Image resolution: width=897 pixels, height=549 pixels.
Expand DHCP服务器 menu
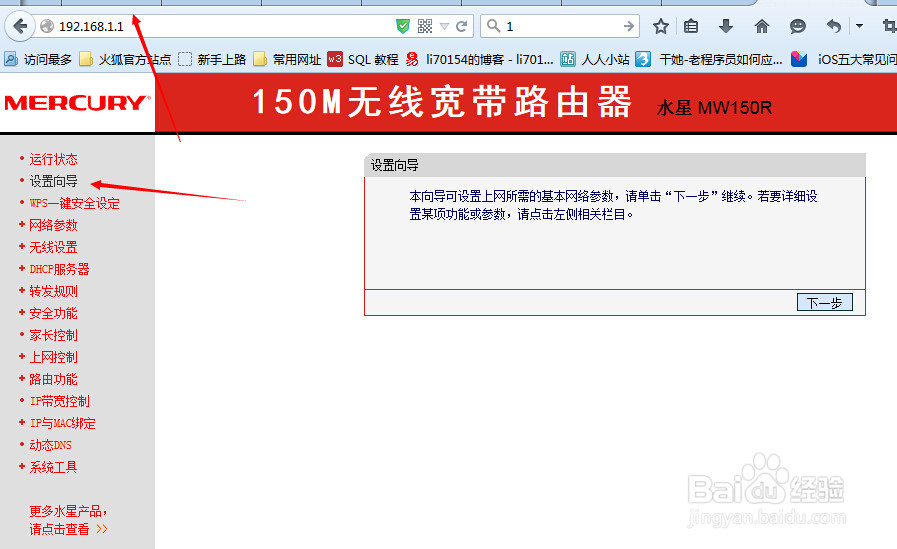[59, 269]
